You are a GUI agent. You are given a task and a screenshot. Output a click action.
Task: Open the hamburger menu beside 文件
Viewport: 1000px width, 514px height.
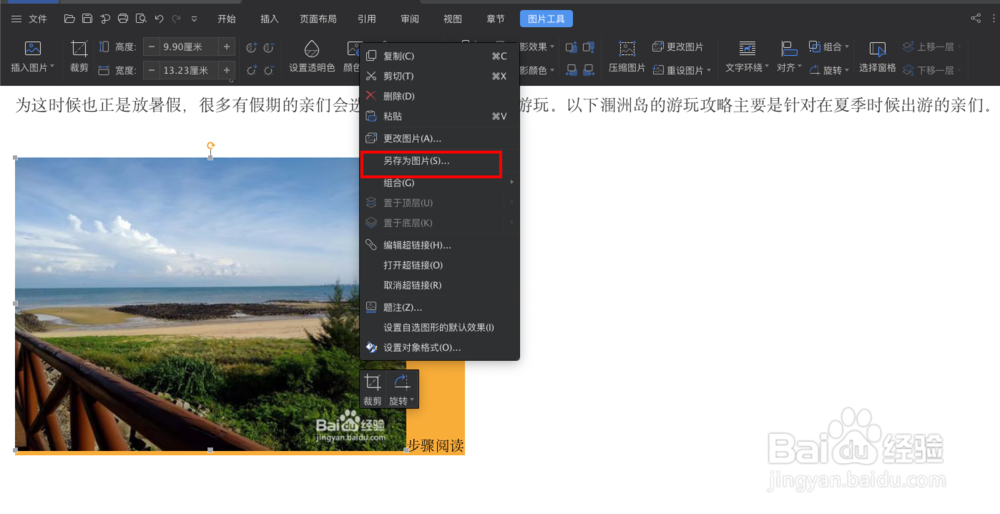click(x=16, y=19)
